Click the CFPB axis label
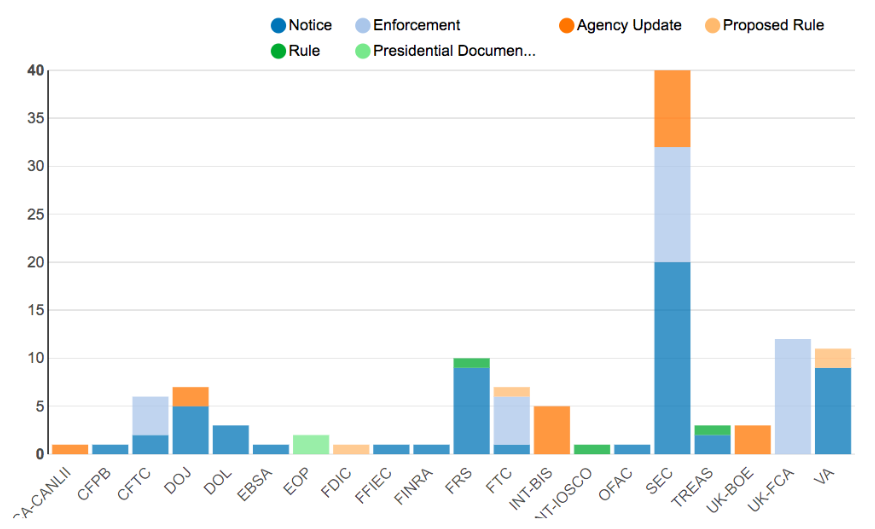Image resolution: width=875 pixels, height=529 pixels. [x=94, y=484]
